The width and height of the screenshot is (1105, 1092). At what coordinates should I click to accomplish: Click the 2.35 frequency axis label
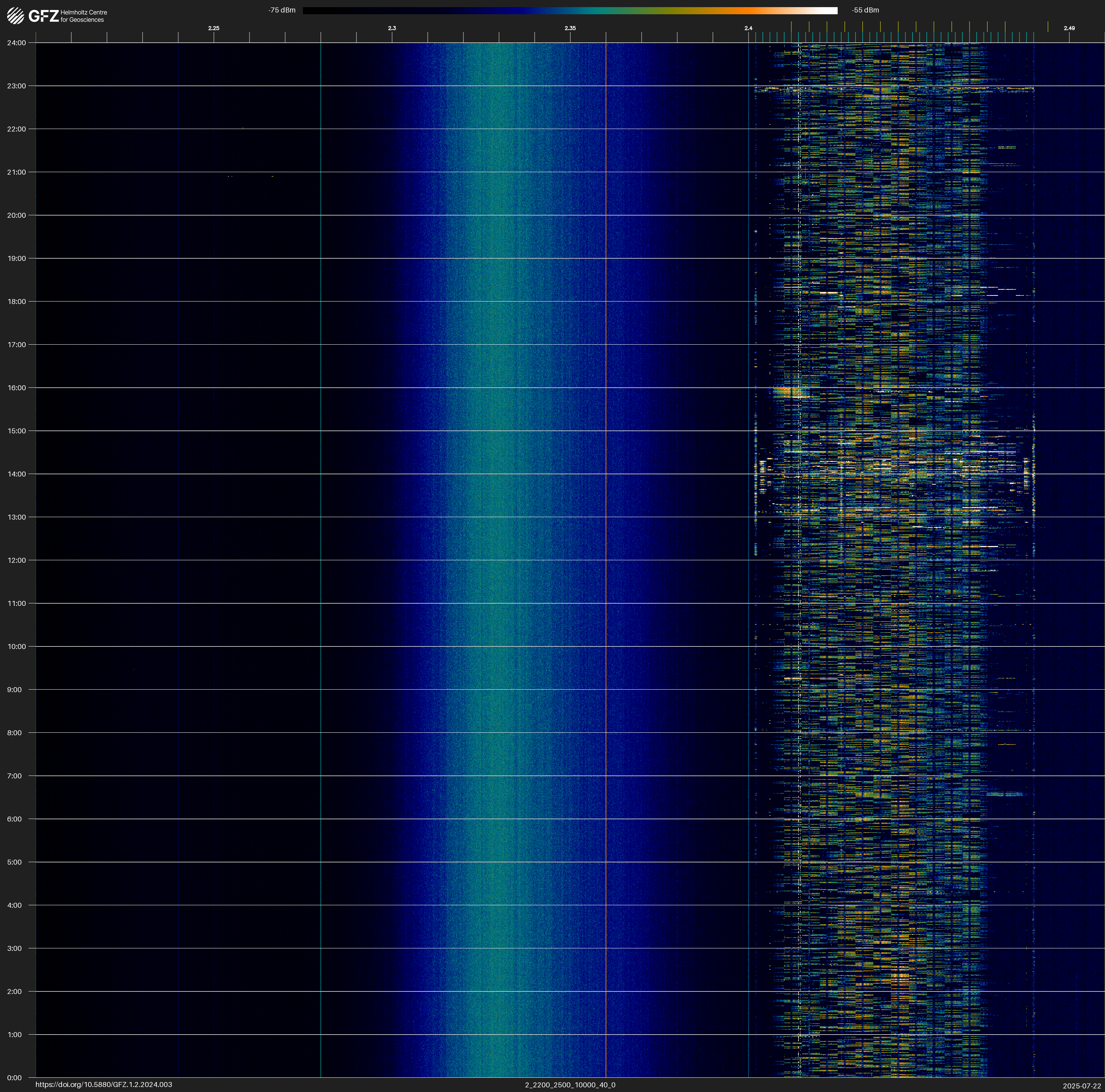[570, 28]
